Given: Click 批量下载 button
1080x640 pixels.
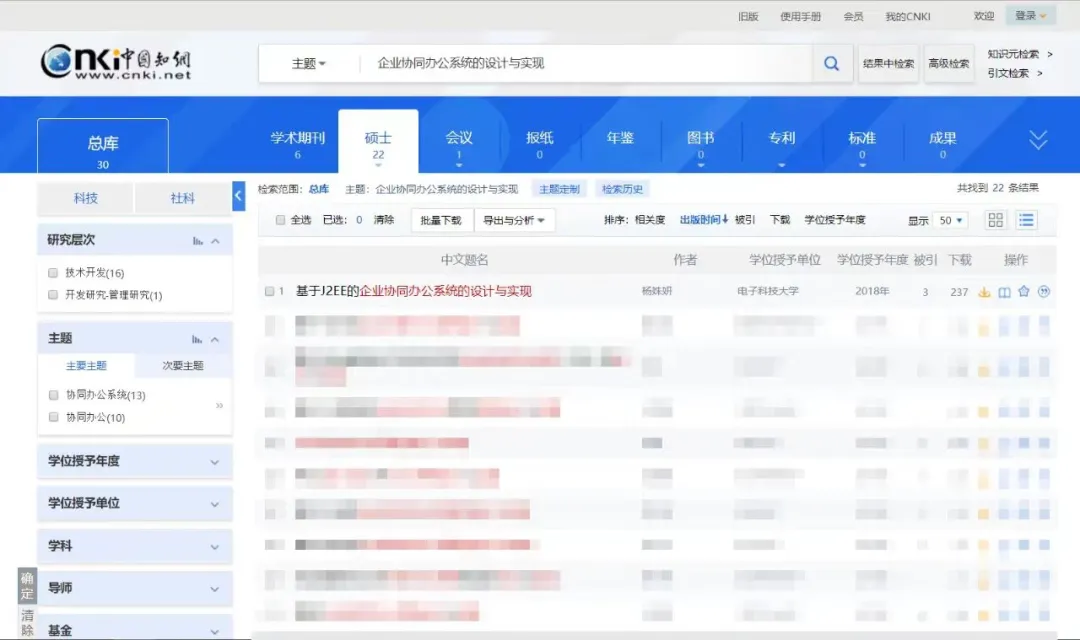Looking at the screenshot, I should [441, 220].
